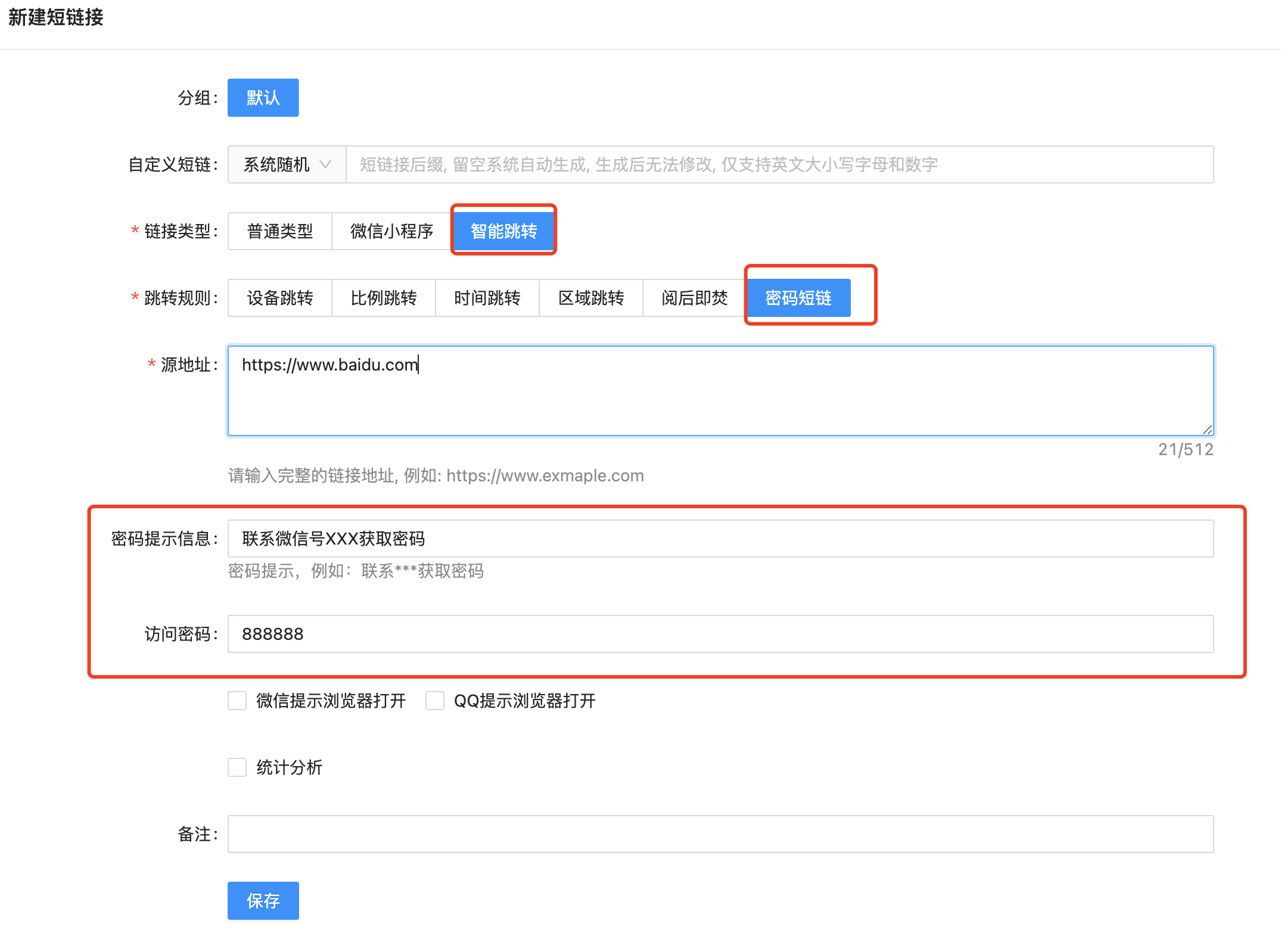1281x952 pixels.
Task: Choose 比例跳转 redirect rule
Action: [x=383, y=298]
